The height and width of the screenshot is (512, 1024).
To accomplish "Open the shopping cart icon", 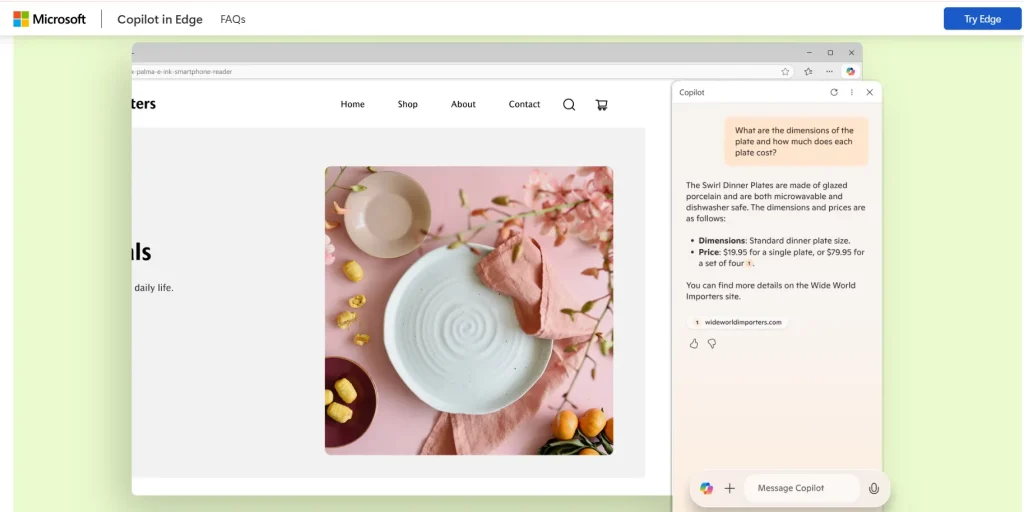I will (601, 104).
